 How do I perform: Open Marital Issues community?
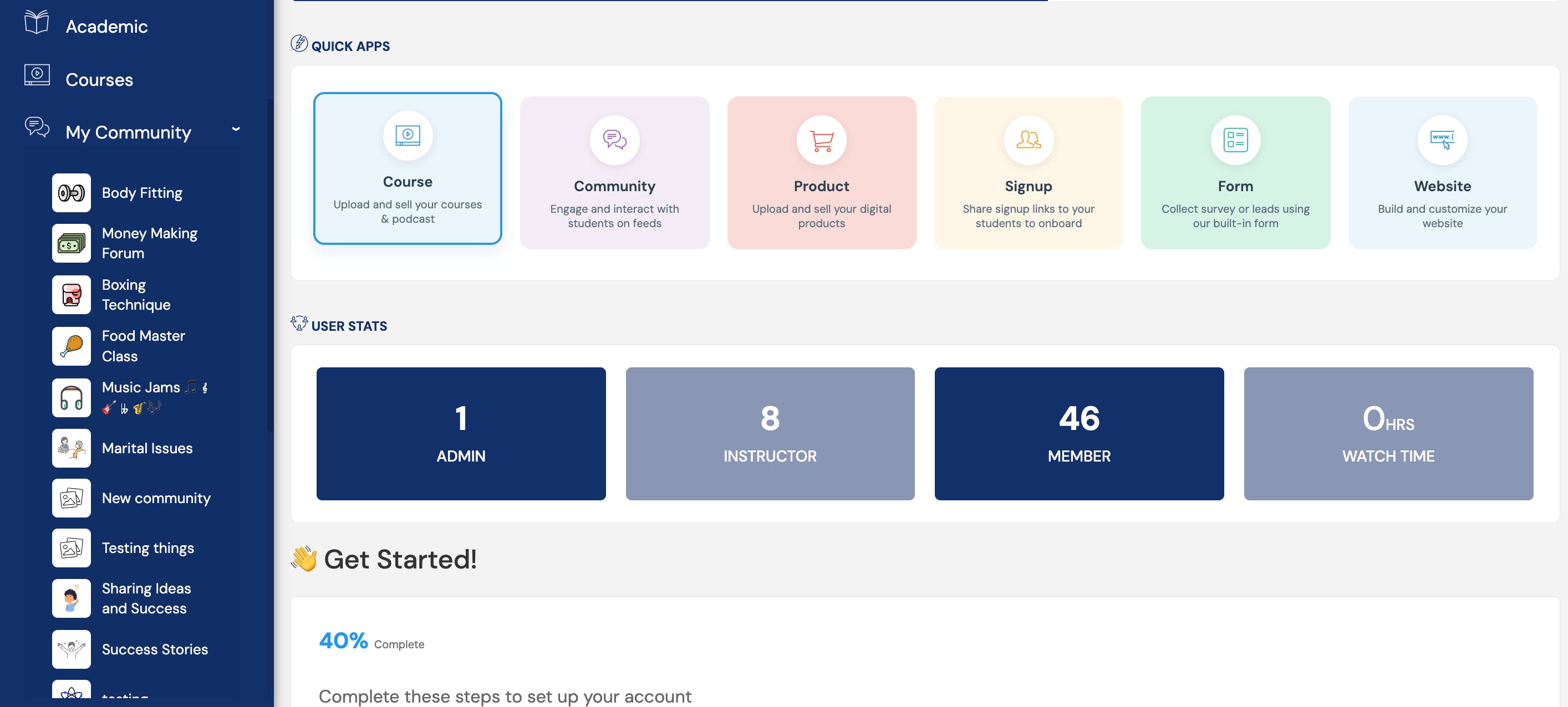[147, 448]
